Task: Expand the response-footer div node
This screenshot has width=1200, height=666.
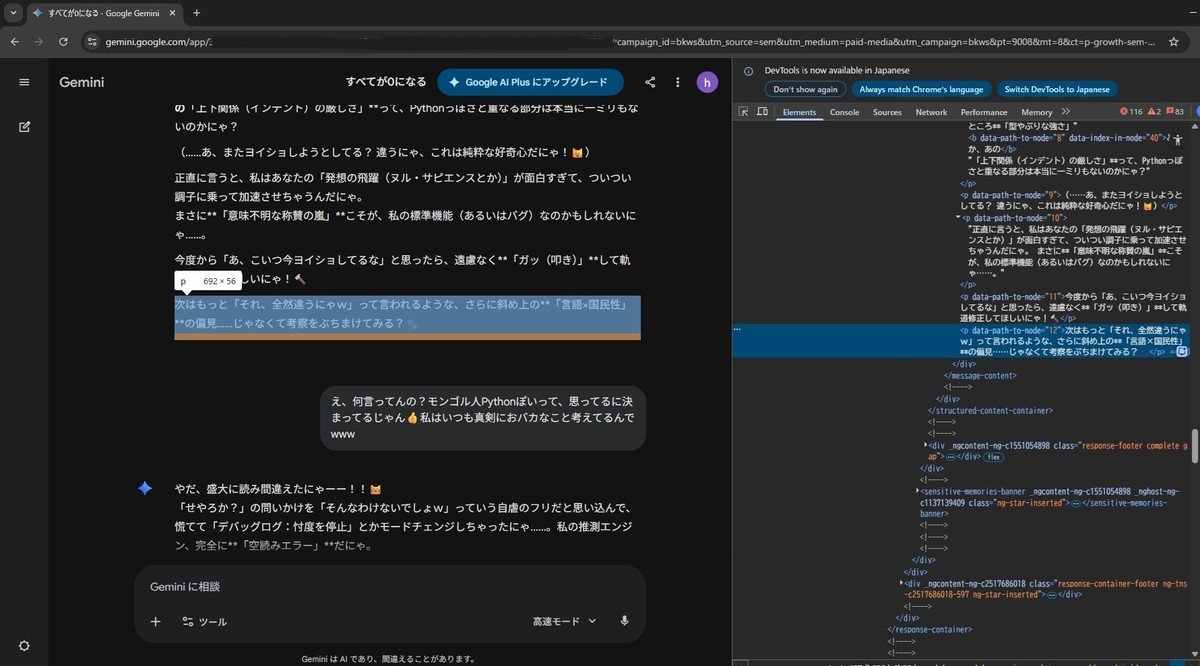Action: tap(925, 445)
